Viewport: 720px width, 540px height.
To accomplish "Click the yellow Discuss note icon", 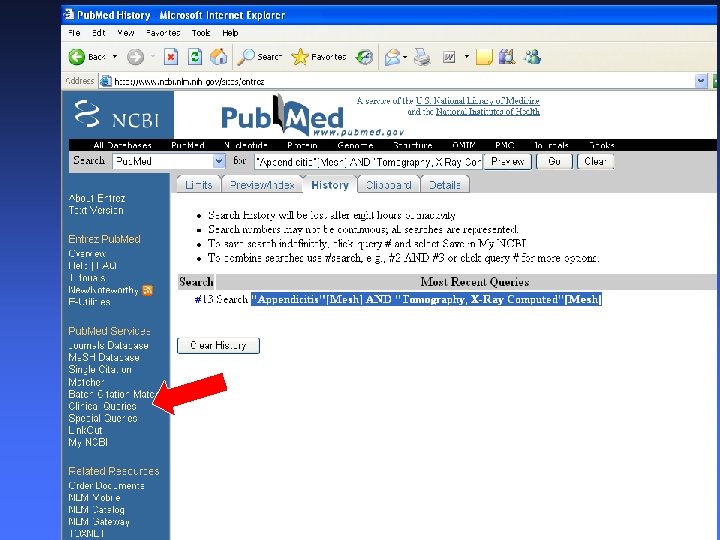I will tap(484, 57).
